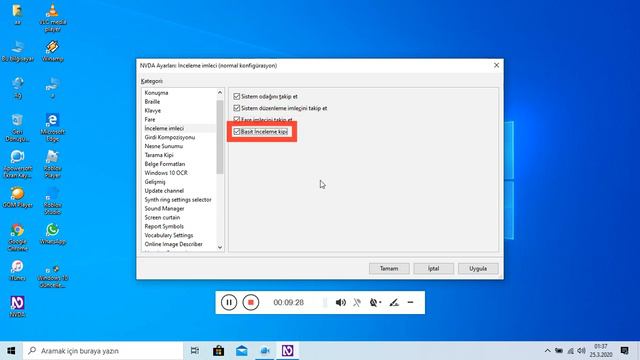Open the Geri Dönüşüm recycle bin icon
This screenshot has height=360, width=640.
[18, 127]
